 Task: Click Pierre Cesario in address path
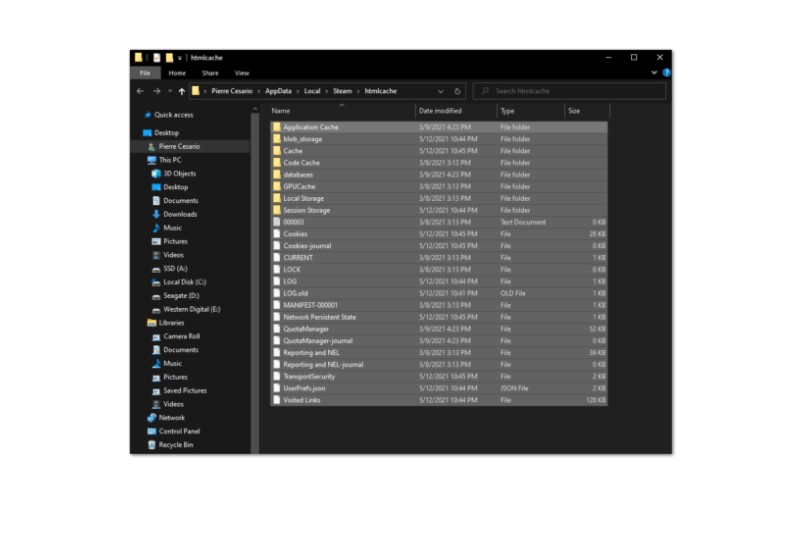[232, 91]
